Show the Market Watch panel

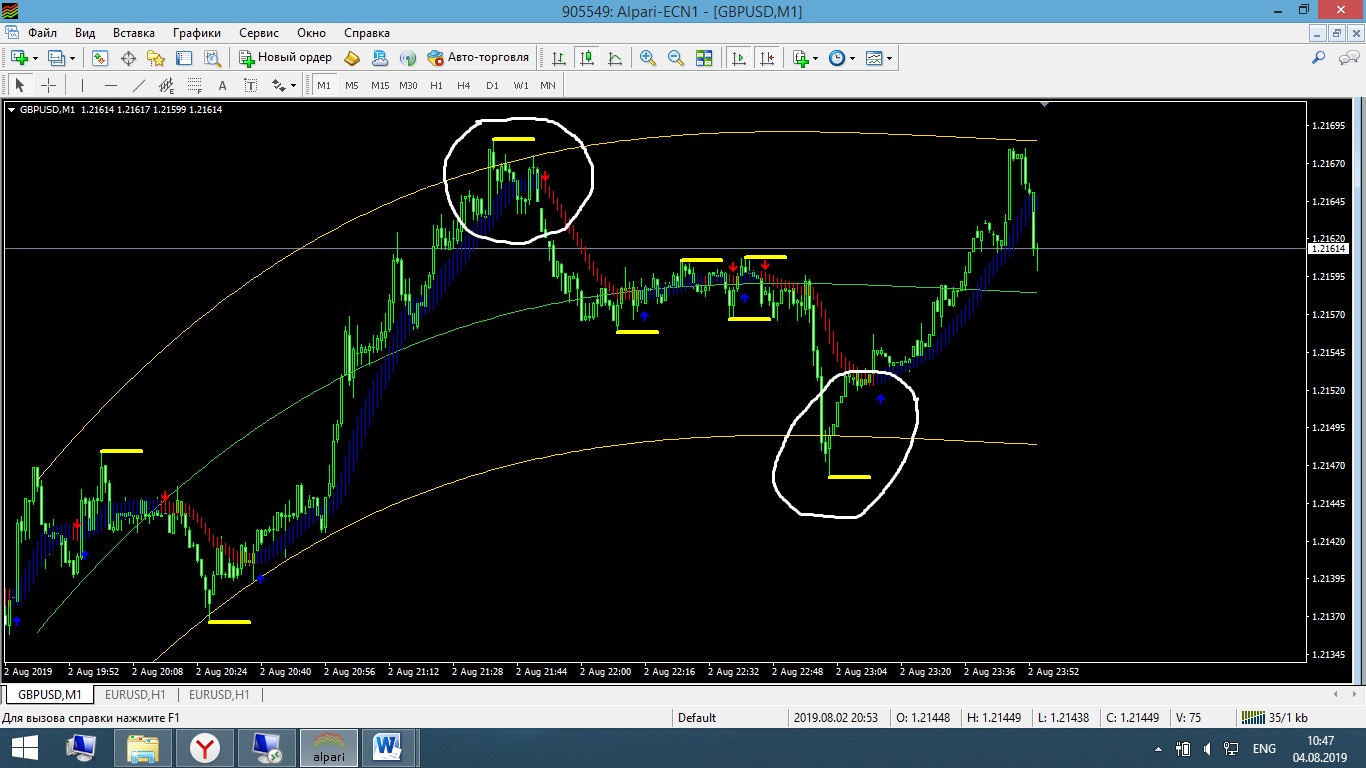tap(100, 58)
